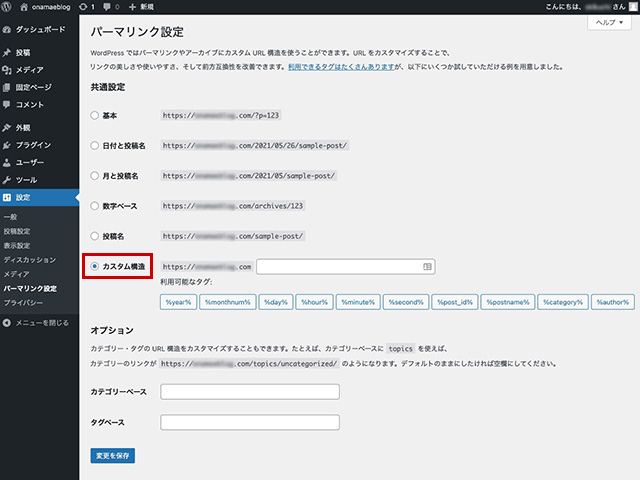
Task: Insert the %monthnum% tag button
Action: tap(228, 302)
